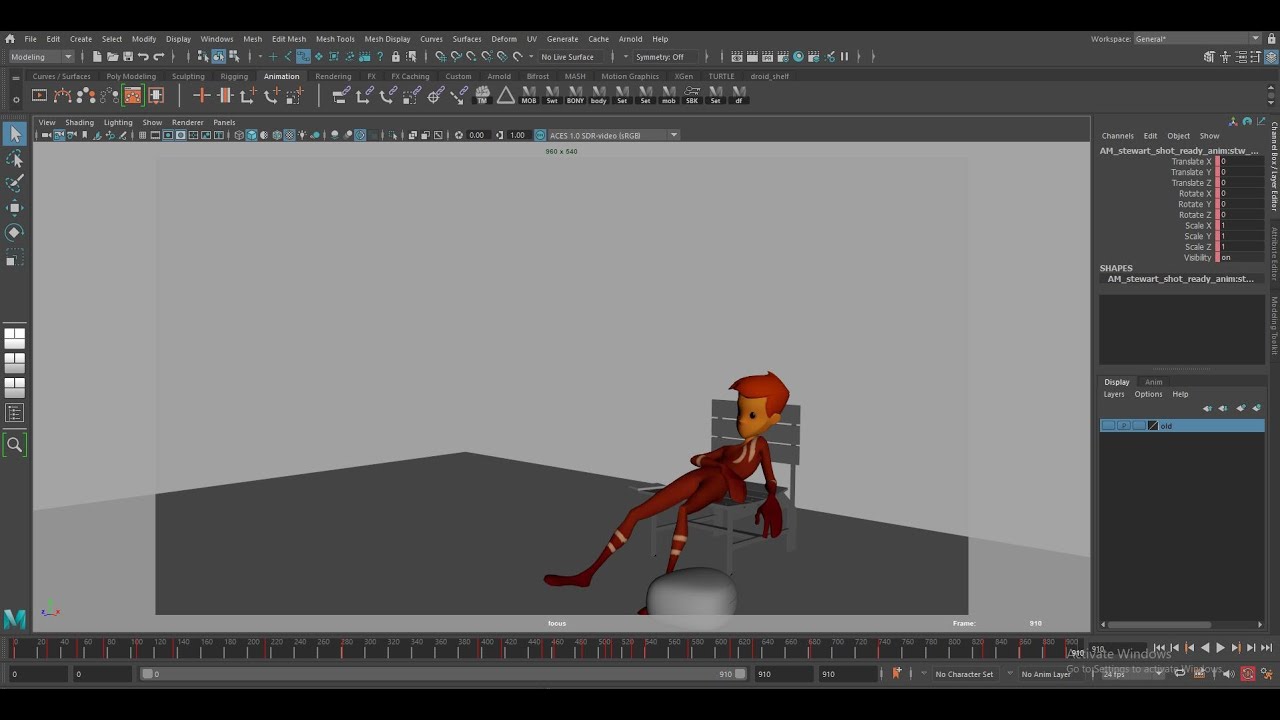Open Layers menu in layer editor
The height and width of the screenshot is (720, 1280).
[x=1114, y=394]
